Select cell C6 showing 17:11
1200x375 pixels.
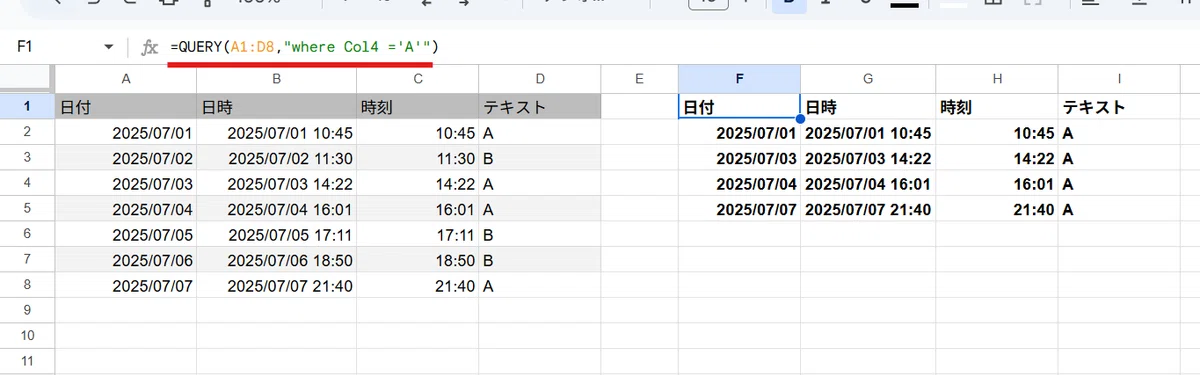[x=417, y=235]
